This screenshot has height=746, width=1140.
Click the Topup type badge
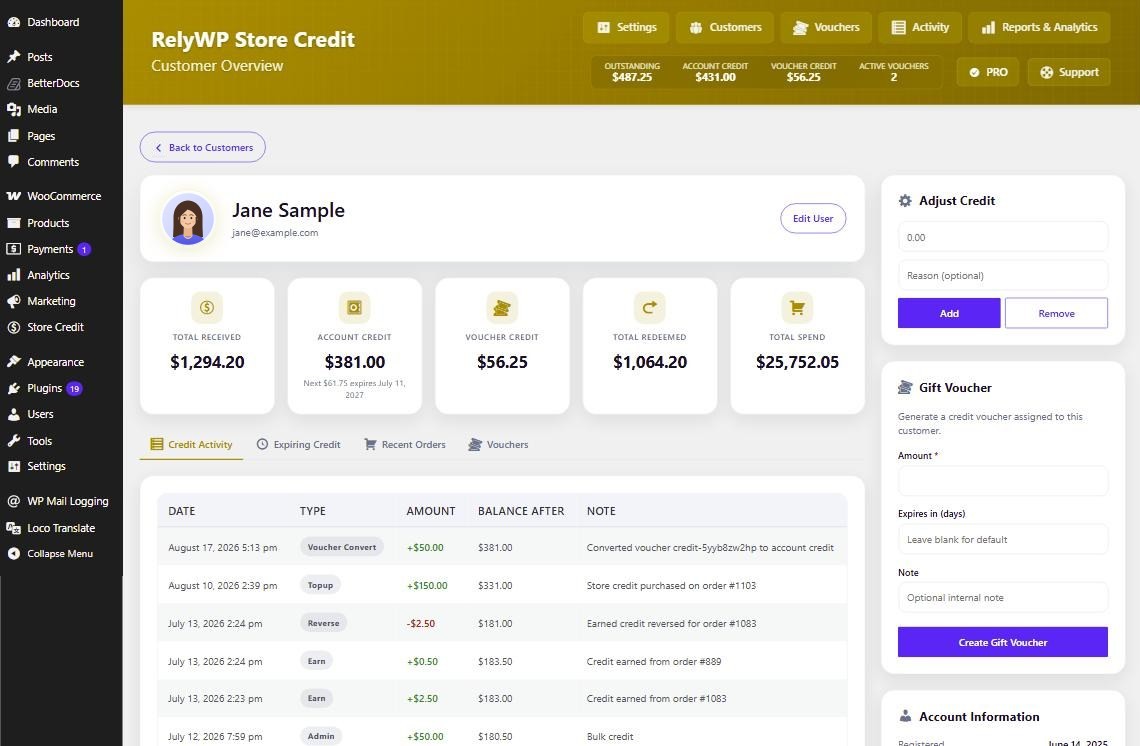[x=320, y=585]
